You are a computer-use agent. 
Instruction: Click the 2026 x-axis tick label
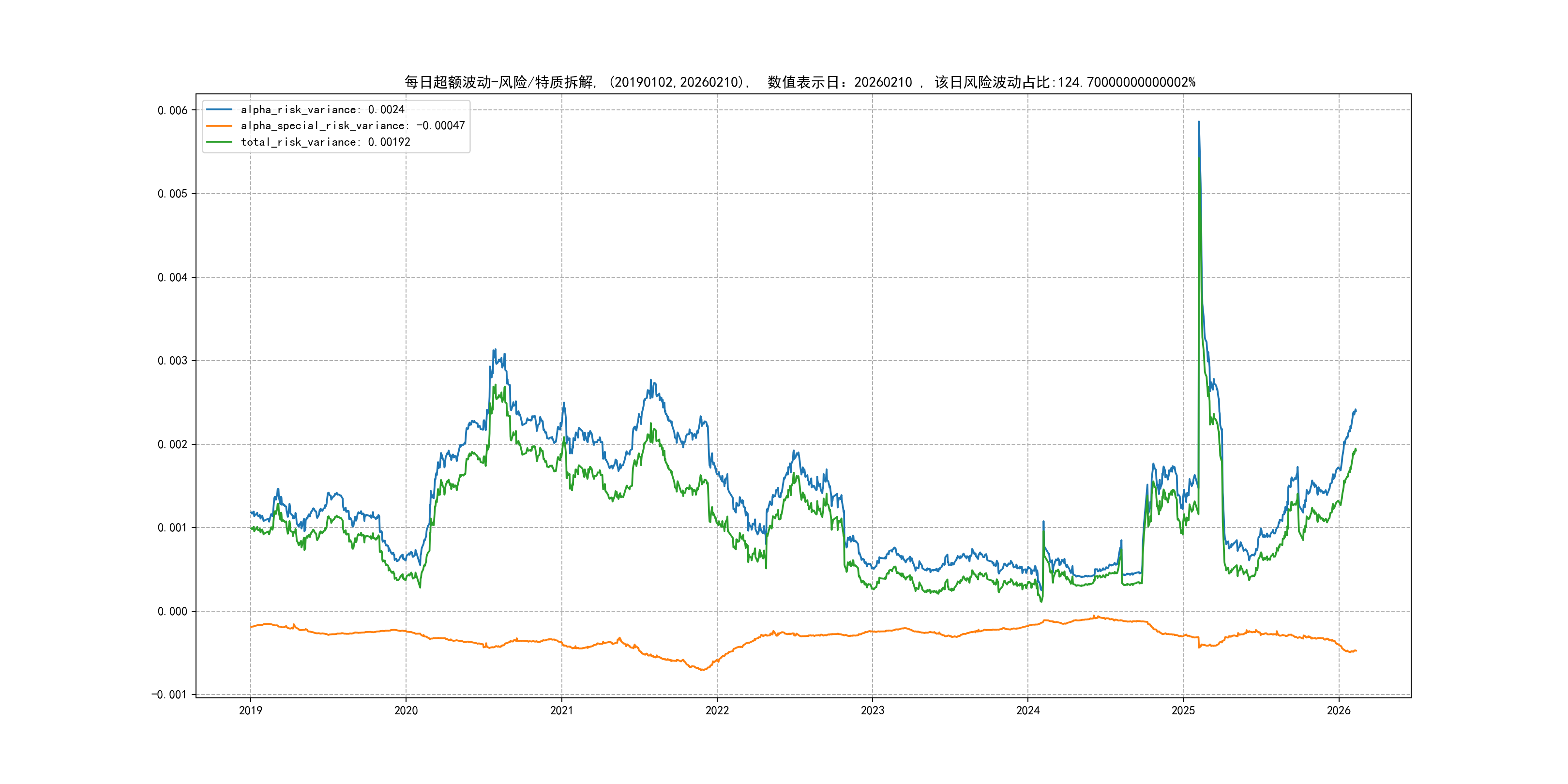[x=1339, y=710]
